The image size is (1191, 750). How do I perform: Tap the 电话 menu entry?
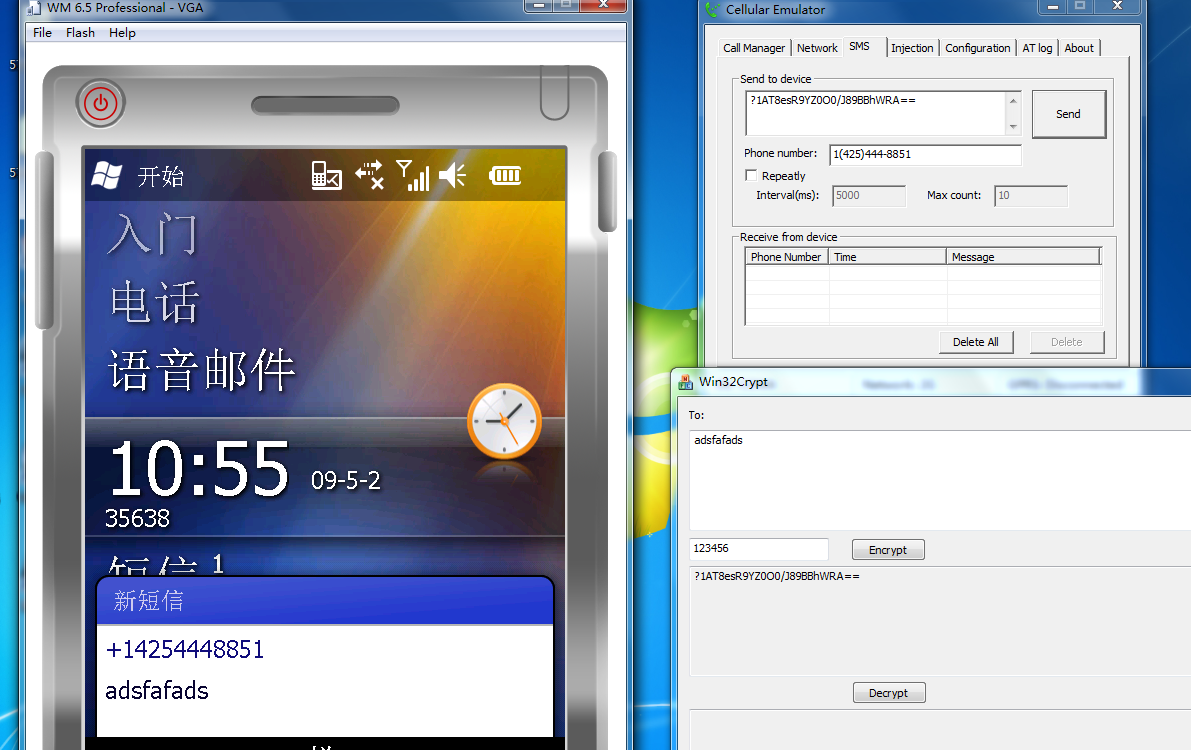155,302
